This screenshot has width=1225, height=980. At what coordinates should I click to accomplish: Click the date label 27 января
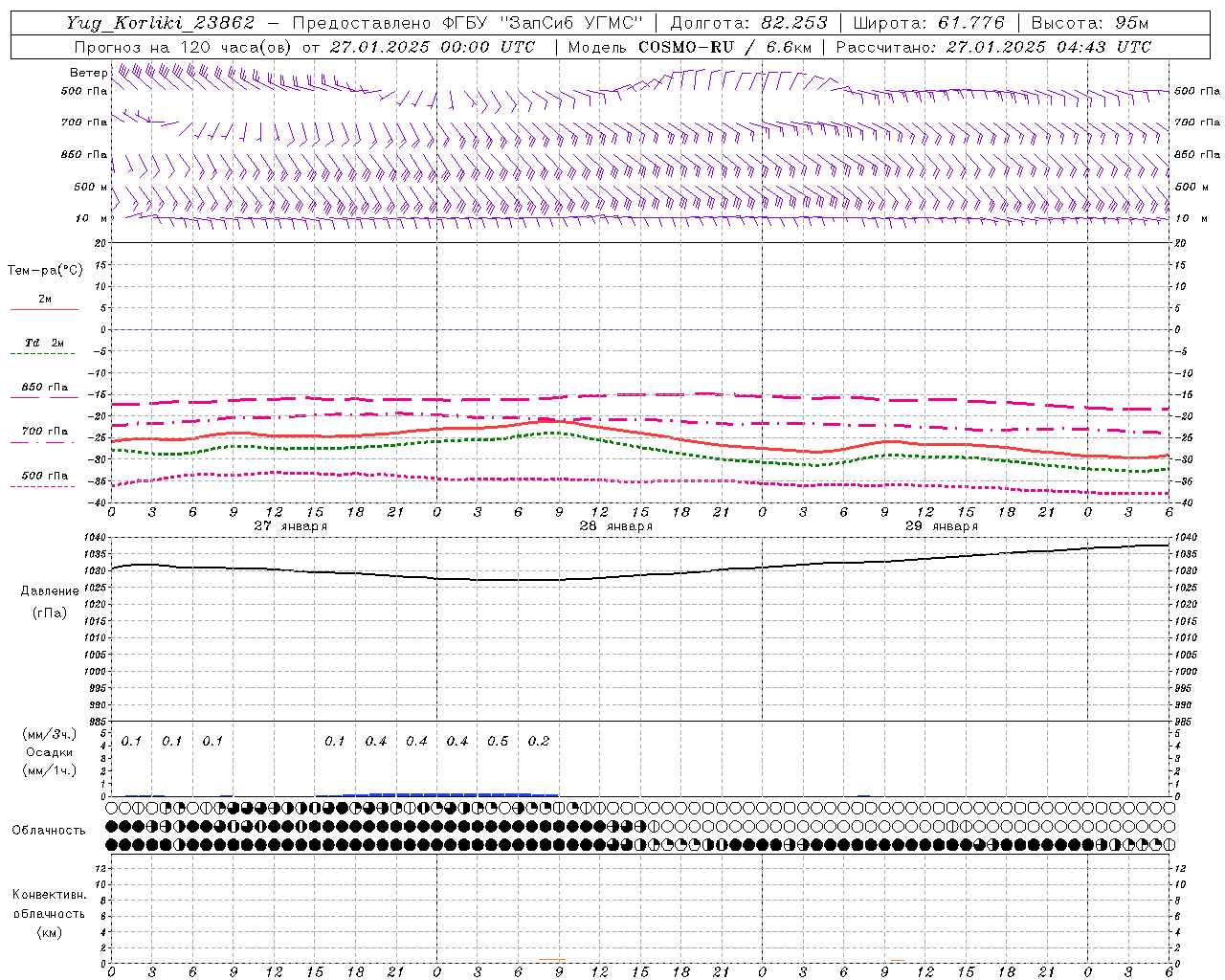click(x=290, y=526)
